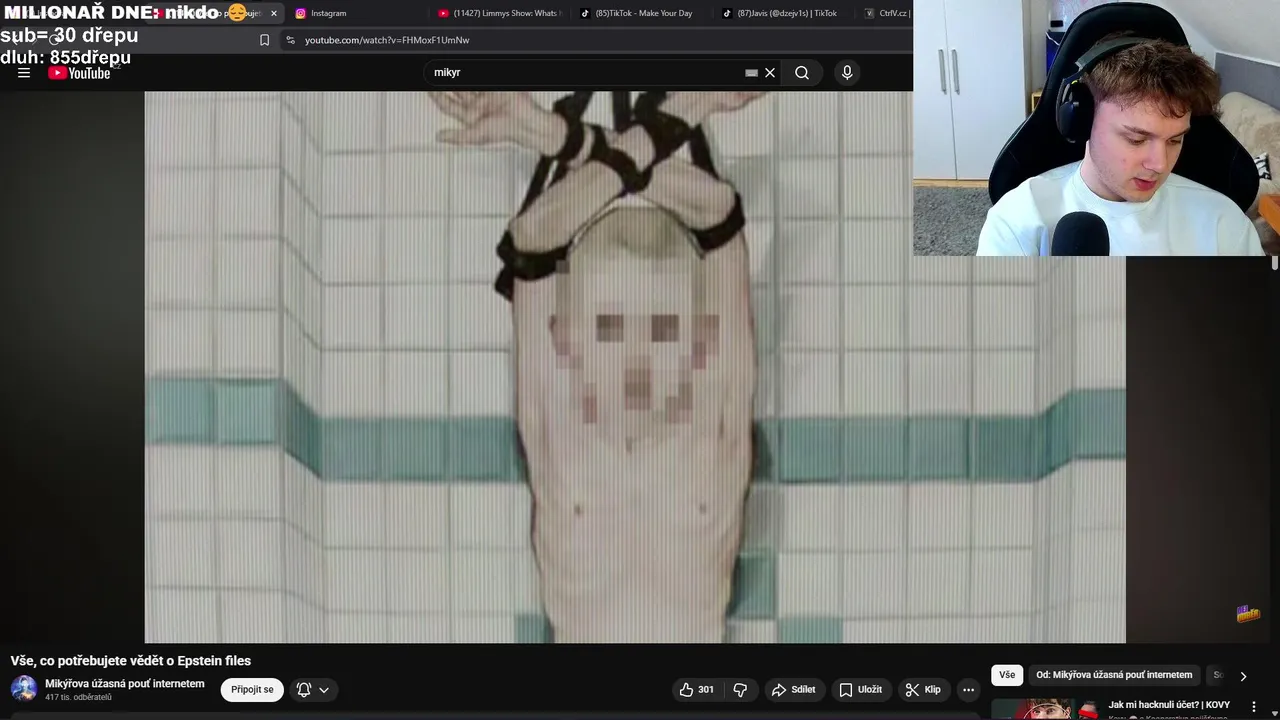The width and height of the screenshot is (1280, 720).
Task: Click the Sdílet share button
Action: (x=793, y=689)
